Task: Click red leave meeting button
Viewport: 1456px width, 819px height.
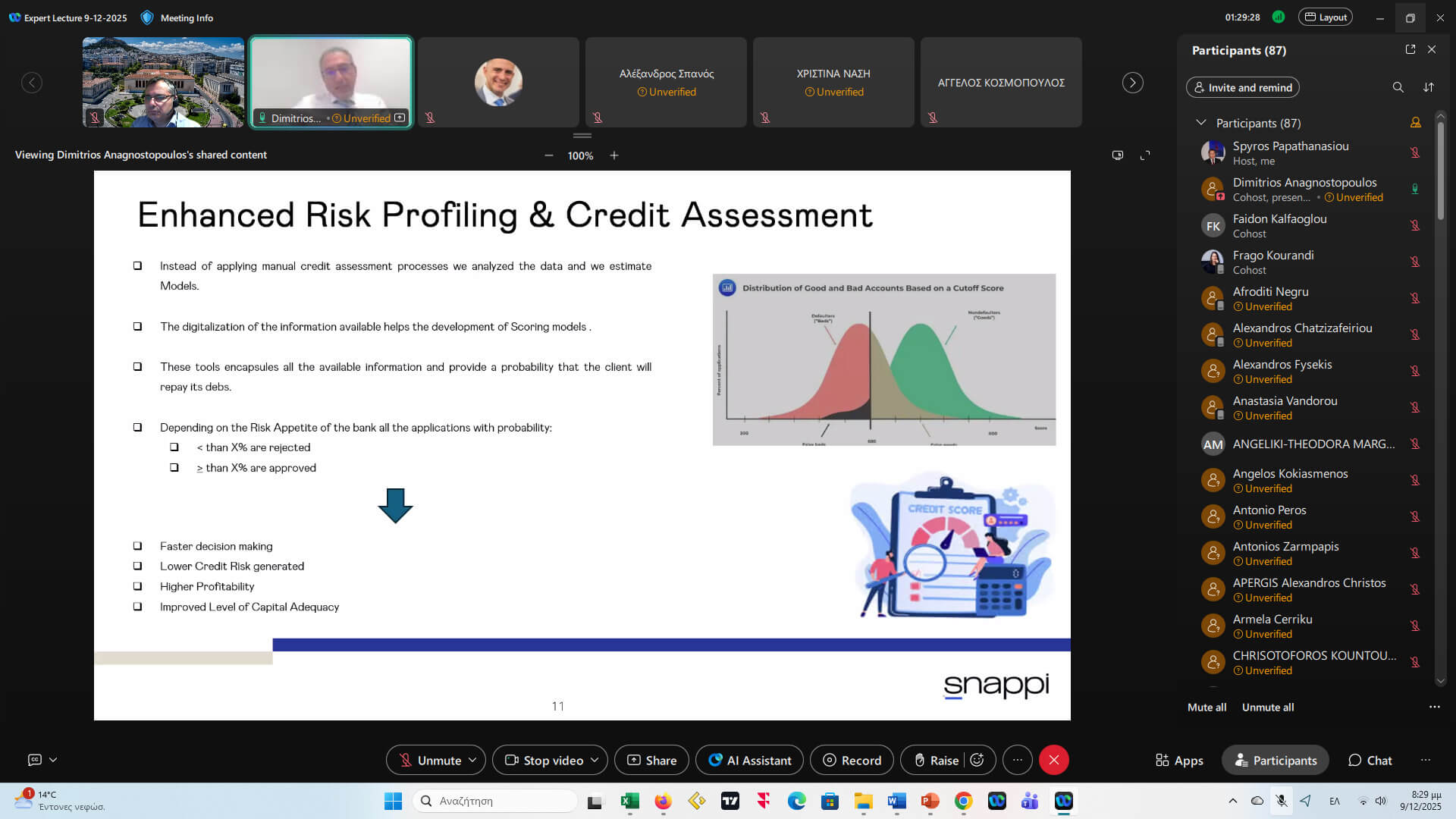Action: 1054,760
